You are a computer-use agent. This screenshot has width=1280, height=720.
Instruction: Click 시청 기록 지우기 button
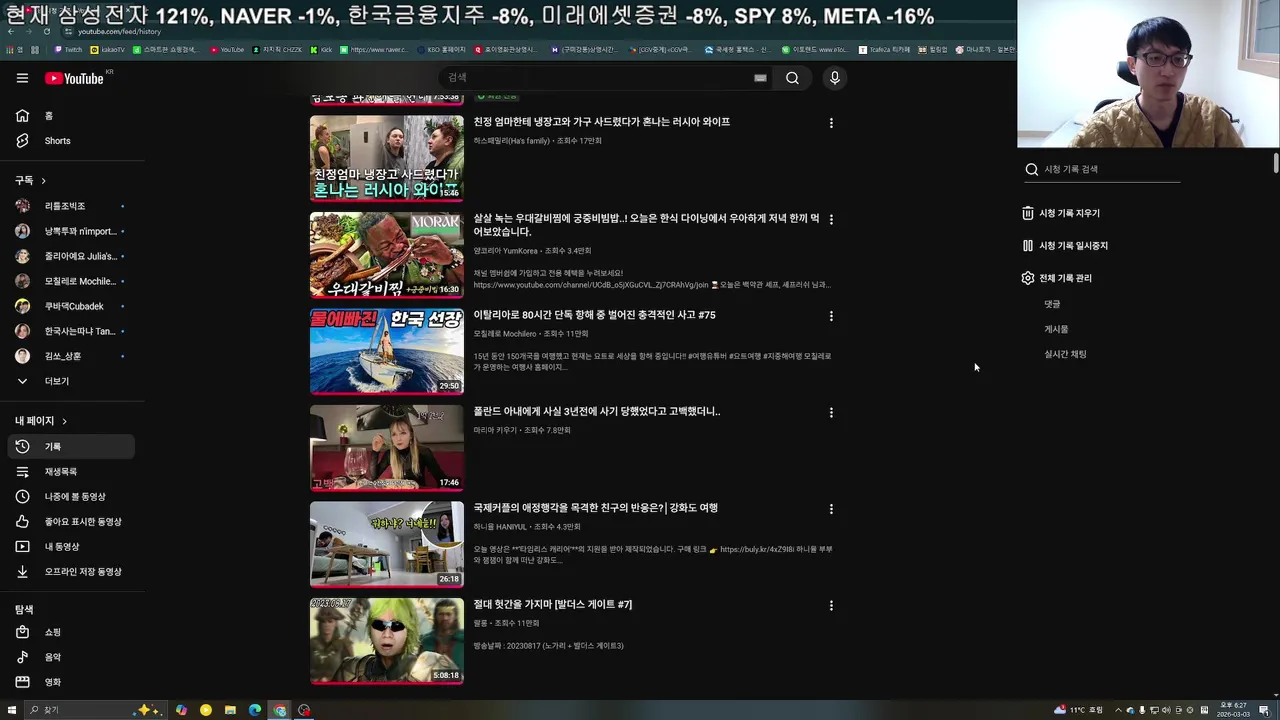1061,213
